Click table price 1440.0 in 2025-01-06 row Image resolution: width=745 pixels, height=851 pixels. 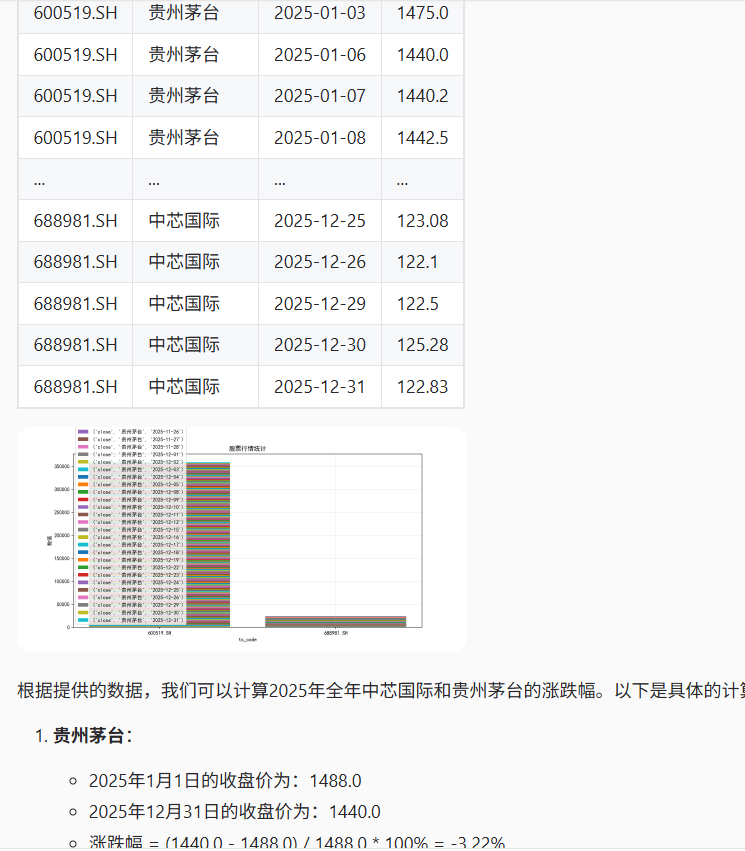[x=422, y=55]
